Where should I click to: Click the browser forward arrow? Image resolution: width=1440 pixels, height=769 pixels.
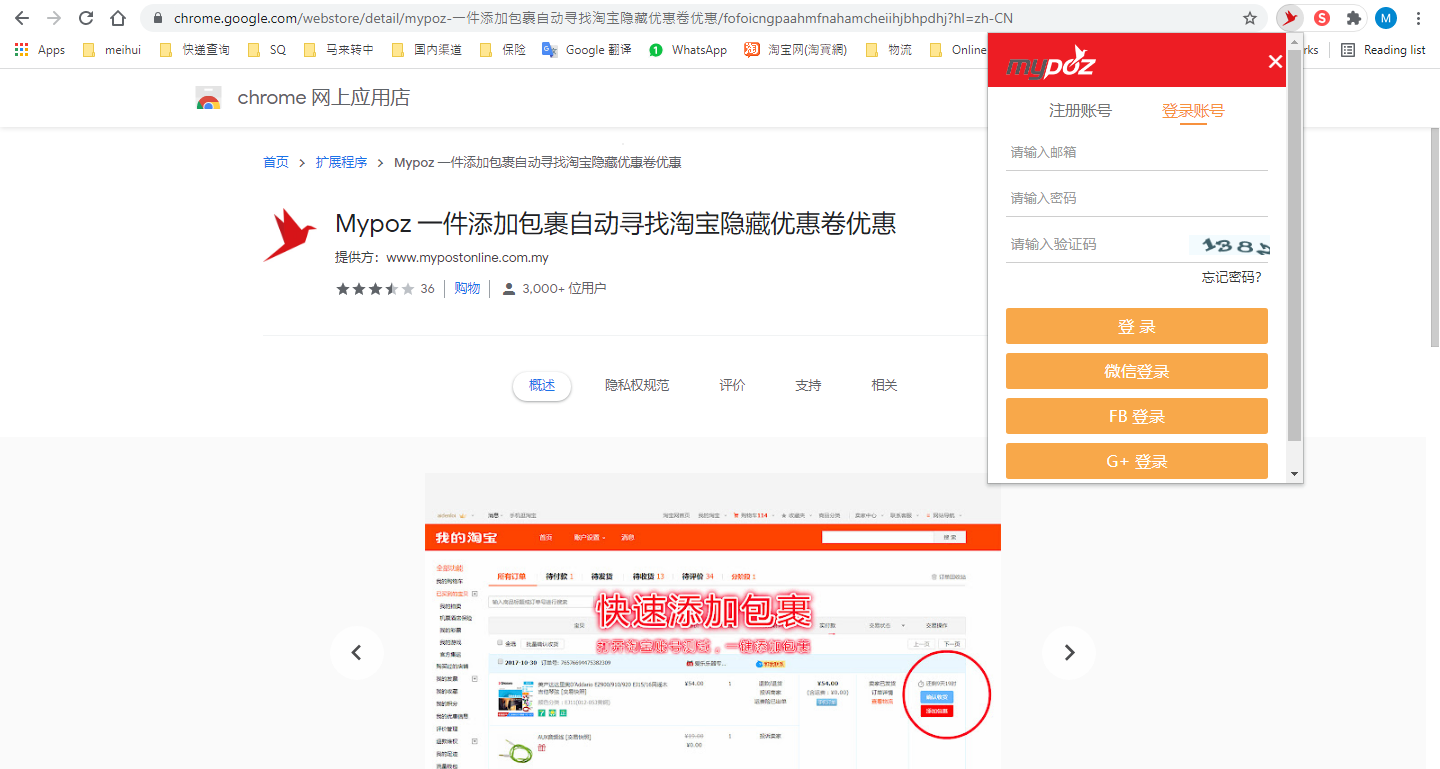[54, 18]
